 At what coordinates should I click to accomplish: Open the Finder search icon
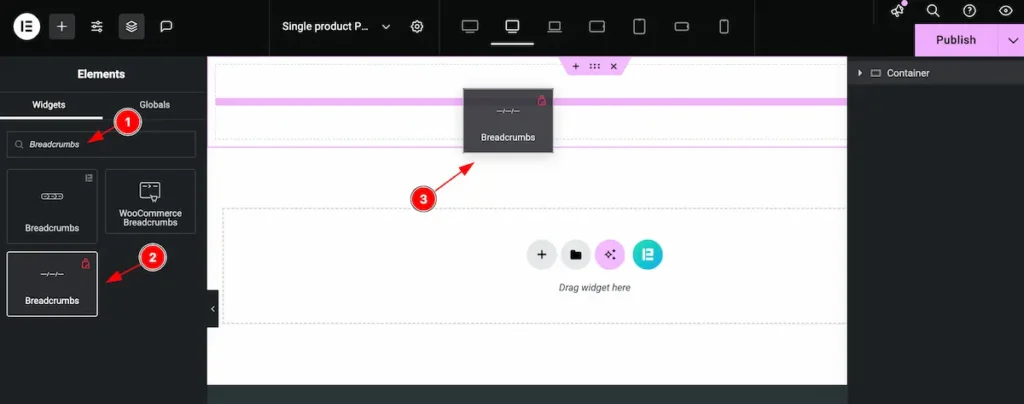pos(933,11)
